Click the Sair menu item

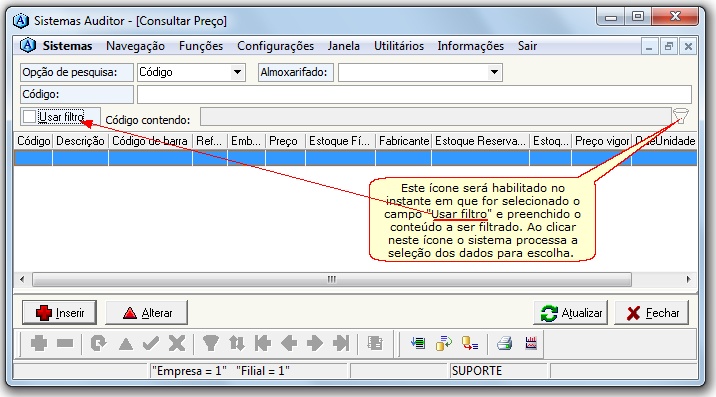(527, 46)
